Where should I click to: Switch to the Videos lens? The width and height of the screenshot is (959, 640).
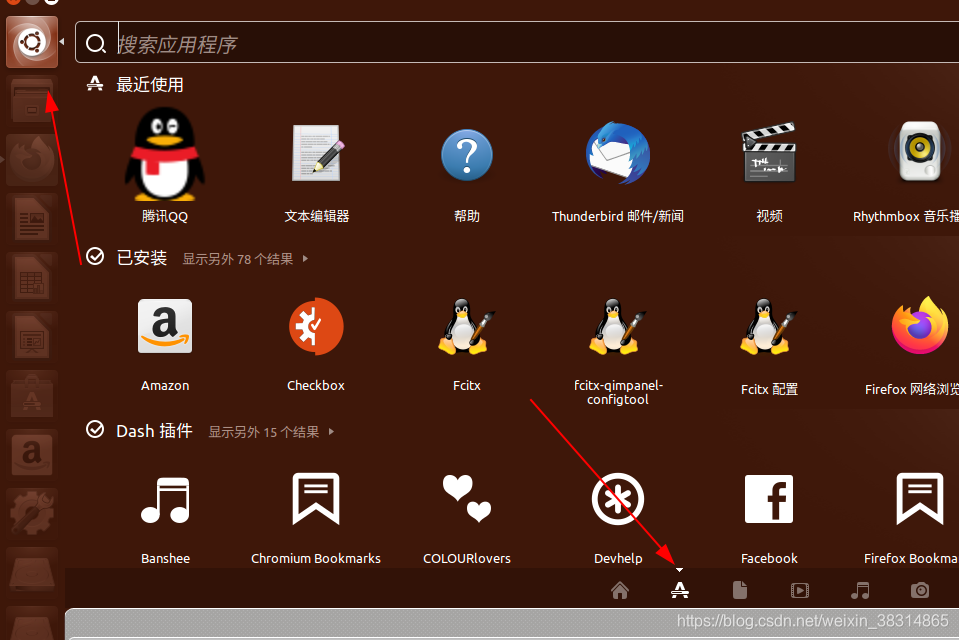click(799, 590)
